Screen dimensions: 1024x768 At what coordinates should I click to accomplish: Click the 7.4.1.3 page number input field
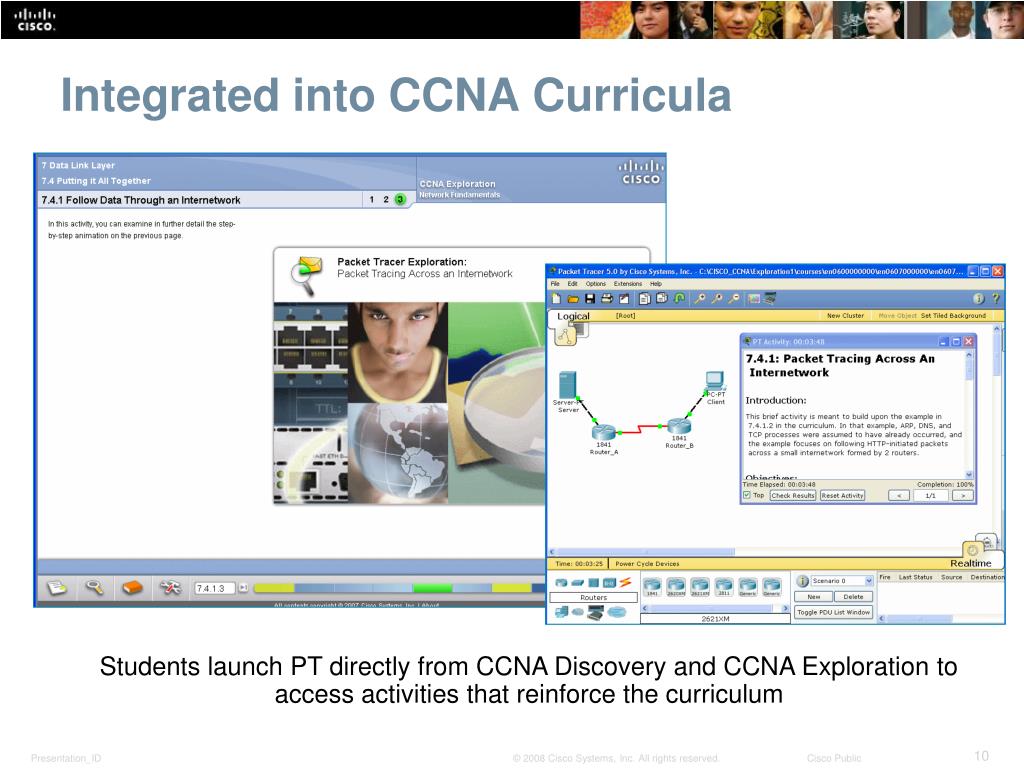click(214, 588)
